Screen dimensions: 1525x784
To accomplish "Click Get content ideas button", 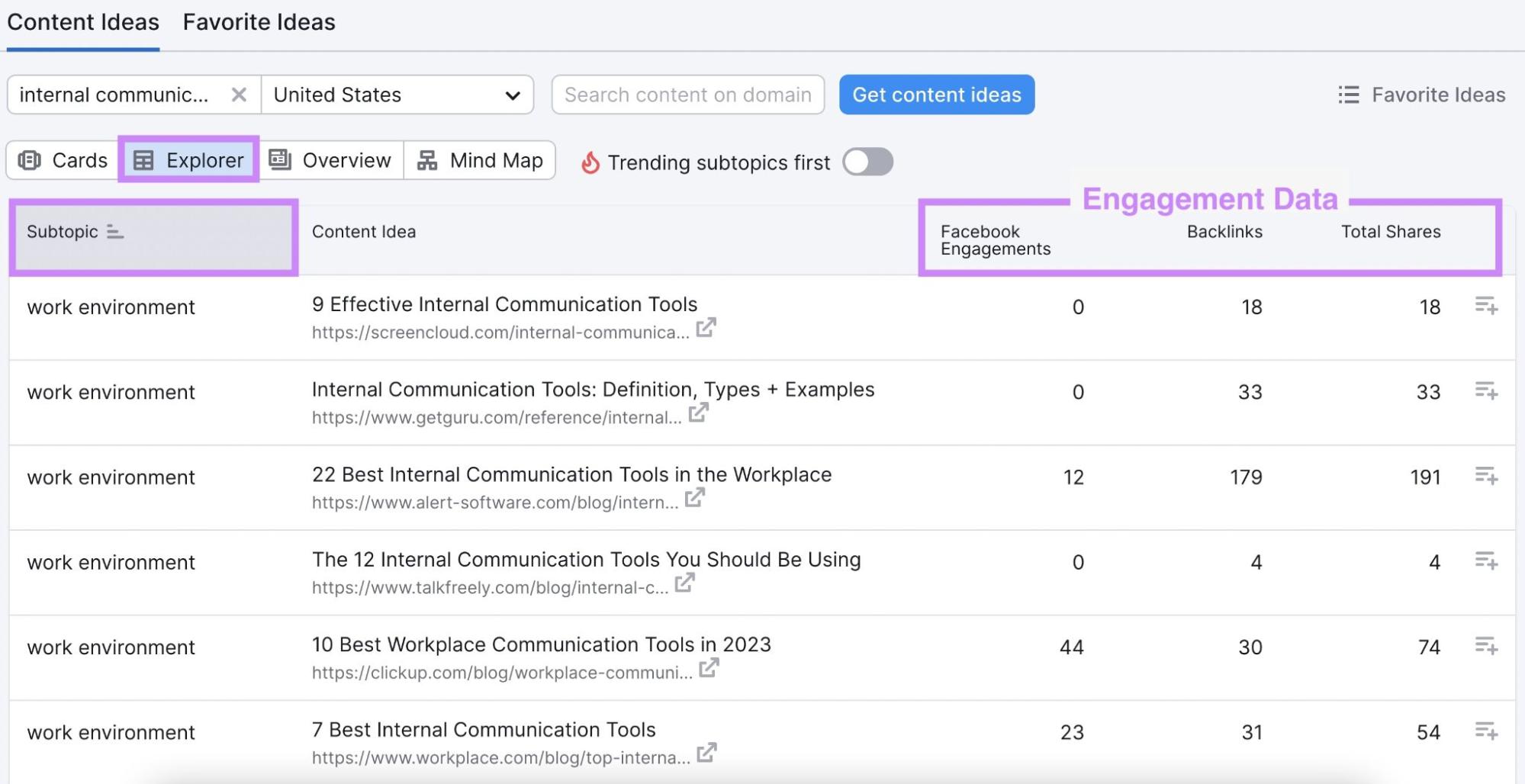I will click(937, 95).
